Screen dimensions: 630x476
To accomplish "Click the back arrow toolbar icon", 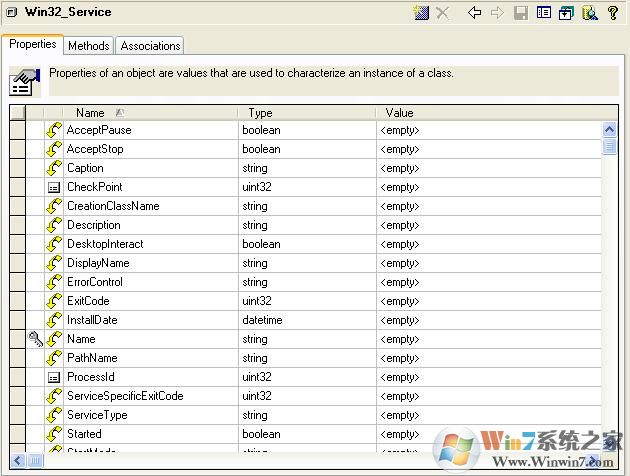I will [x=475, y=13].
